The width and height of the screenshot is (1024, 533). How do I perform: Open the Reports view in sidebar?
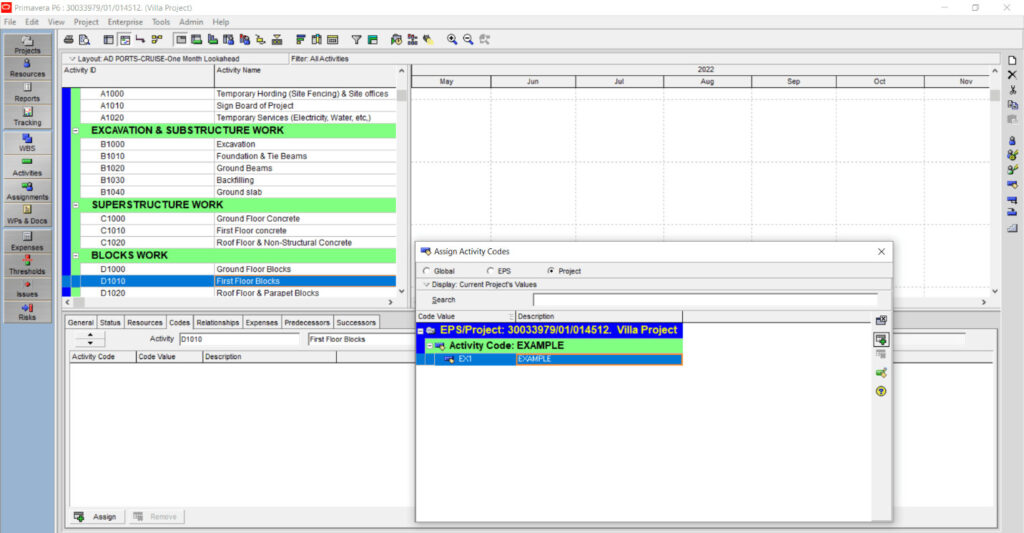27,92
